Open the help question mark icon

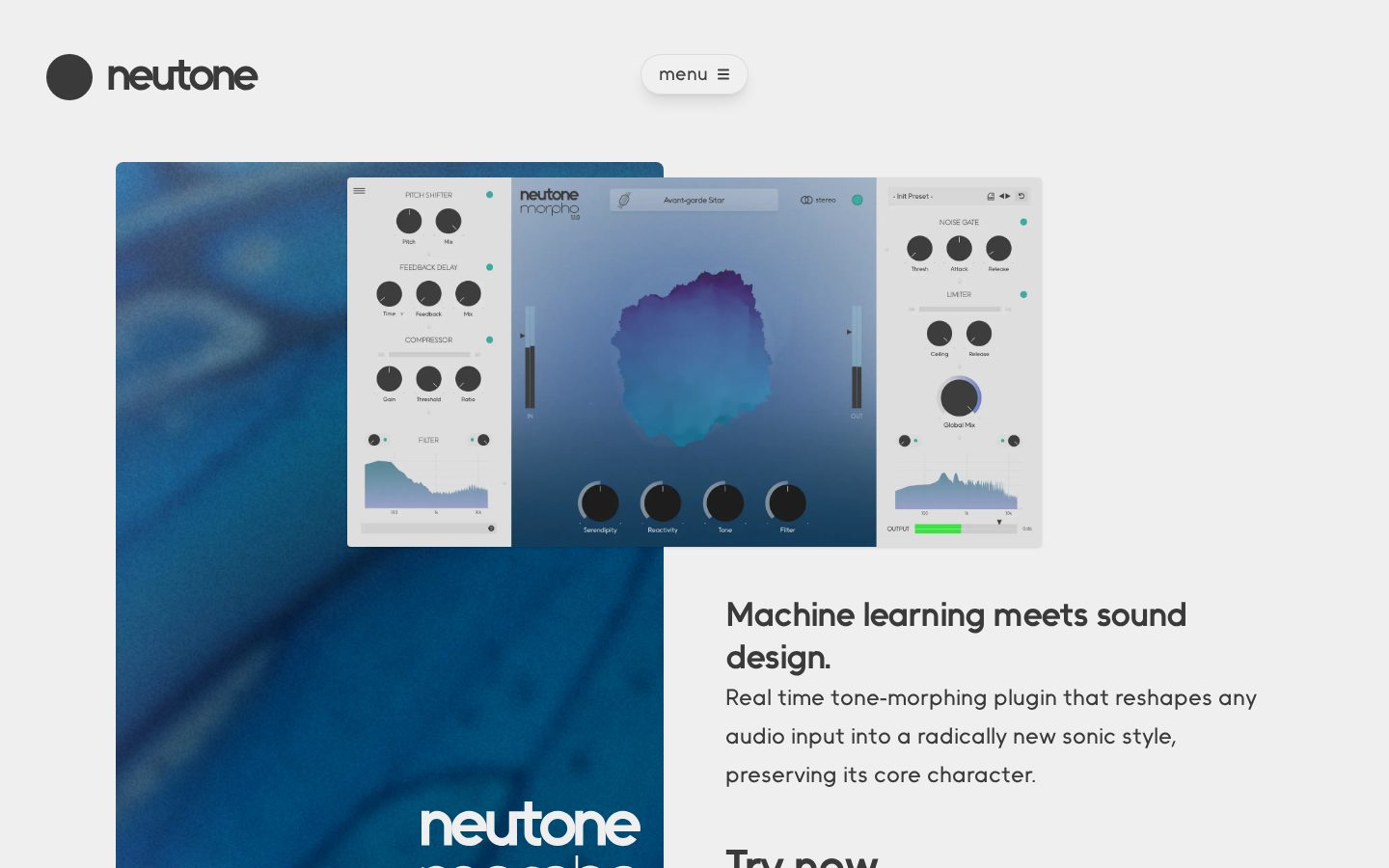(491, 529)
